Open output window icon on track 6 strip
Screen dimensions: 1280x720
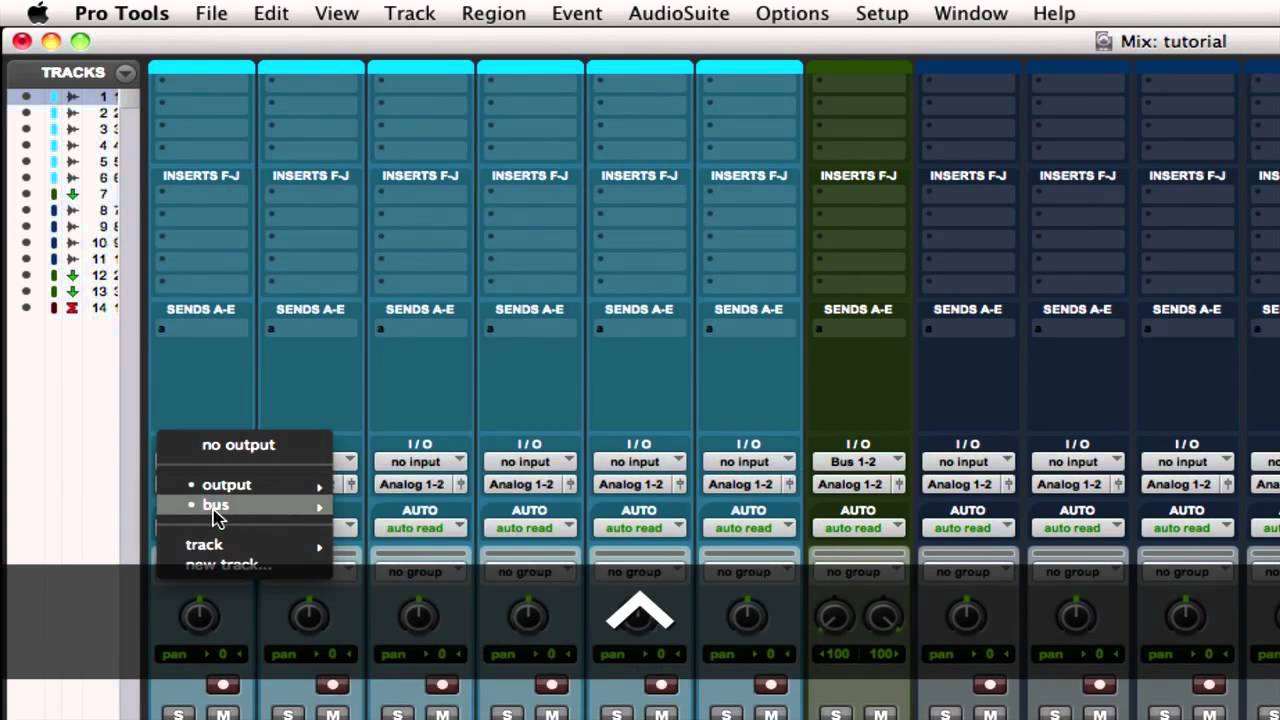click(790, 484)
